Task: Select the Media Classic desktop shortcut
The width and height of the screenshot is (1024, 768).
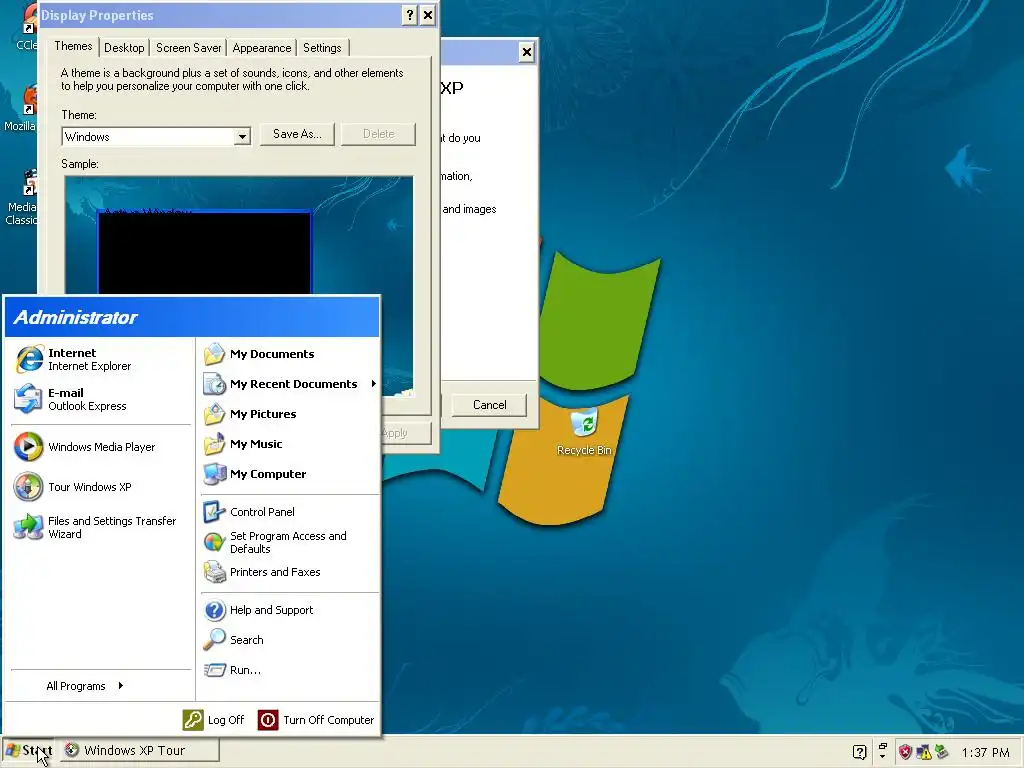Action: 20,198
